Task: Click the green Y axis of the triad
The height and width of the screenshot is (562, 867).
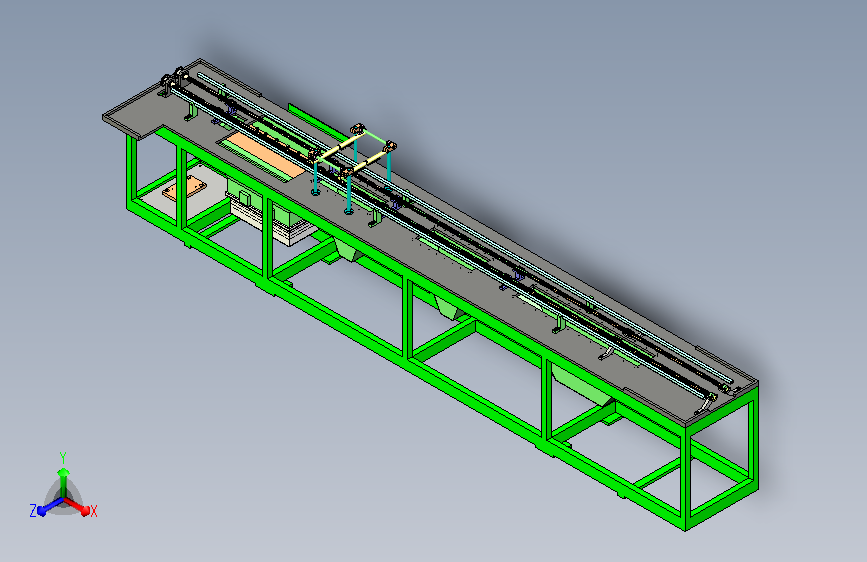Action: [64, 482]
